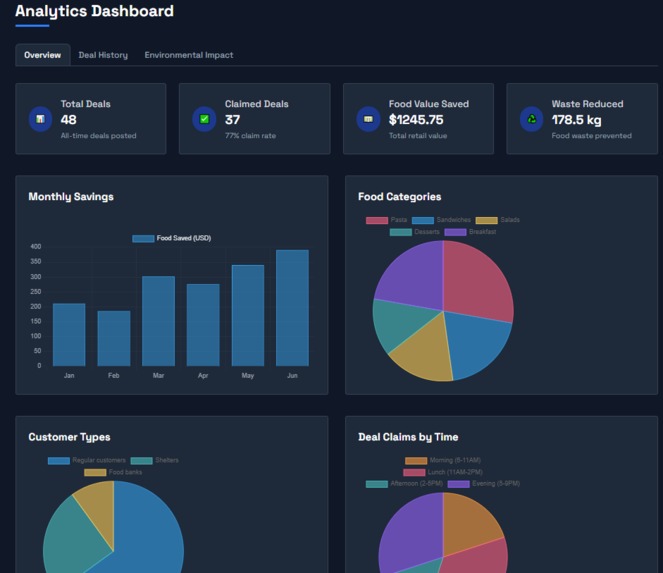Toggle the Food Saved (USD) legend item
Viewport: 663px width, 573px height.
tap(172, 238)
